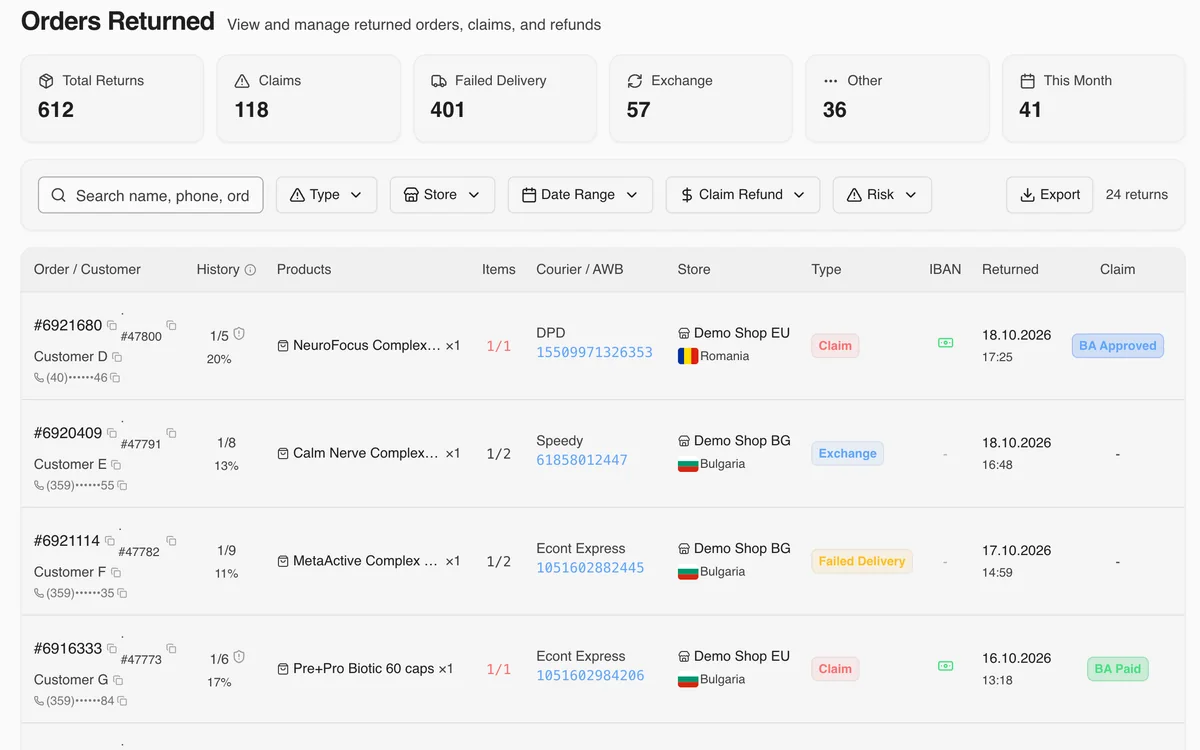Expand the Risk filter dropdown

(x=882, y=195)
